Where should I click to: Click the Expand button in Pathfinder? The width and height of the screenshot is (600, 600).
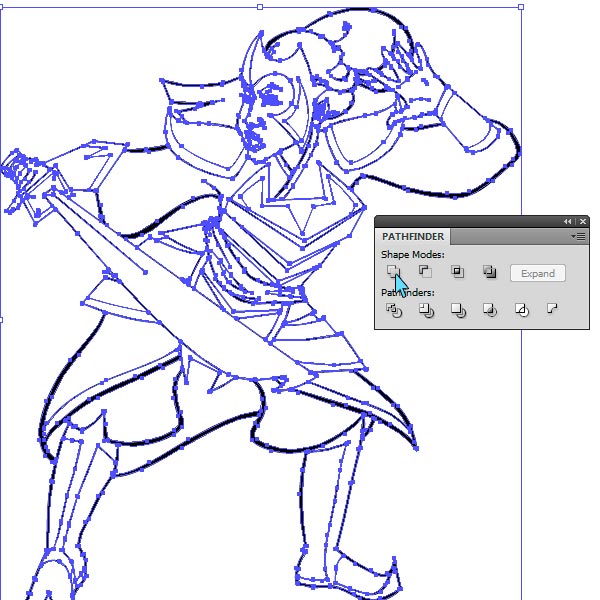[538, 273]
